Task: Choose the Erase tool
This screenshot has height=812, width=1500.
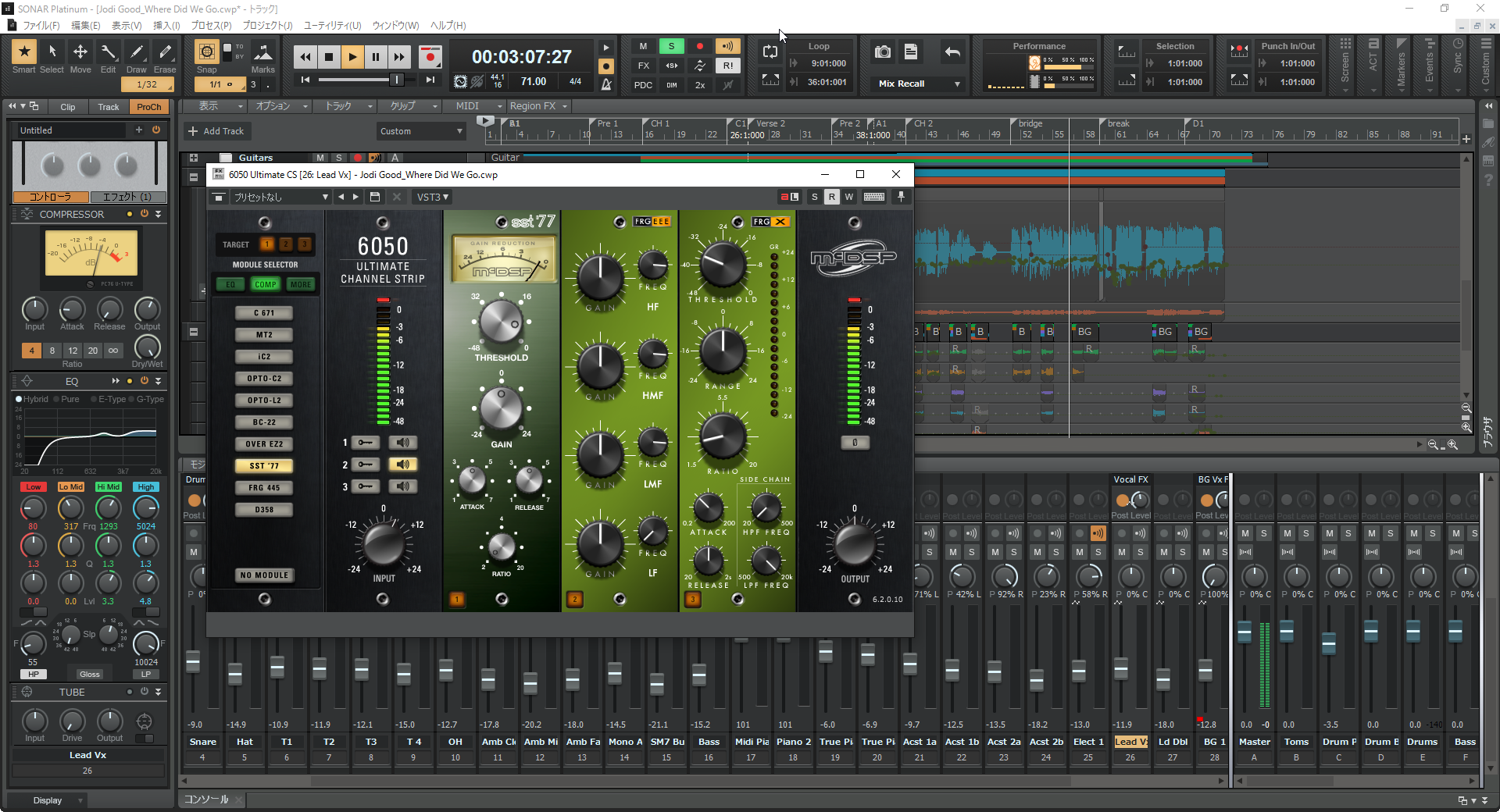Action: pyautogui.click(x=164, y=52)
